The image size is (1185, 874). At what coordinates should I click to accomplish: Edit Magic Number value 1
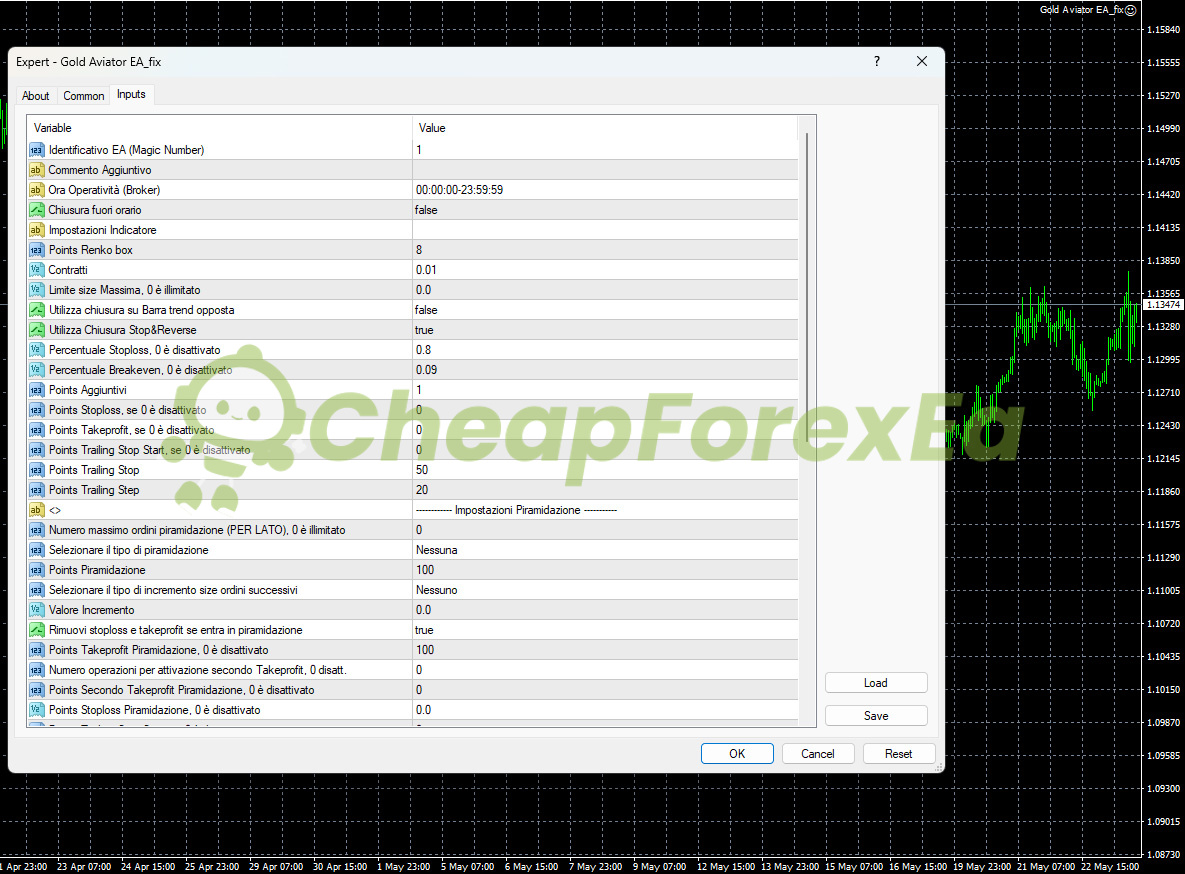(605, 150)
